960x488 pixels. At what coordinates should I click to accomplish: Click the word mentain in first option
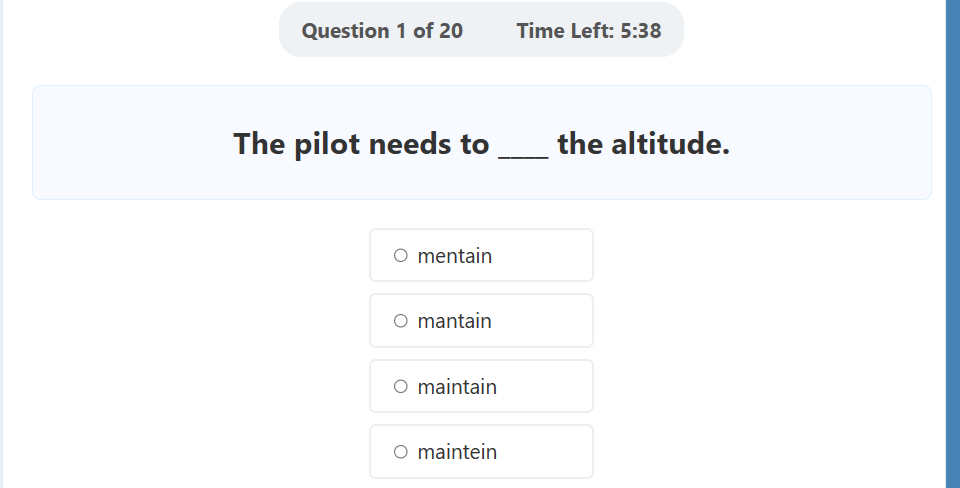click(x=455, y=256)
